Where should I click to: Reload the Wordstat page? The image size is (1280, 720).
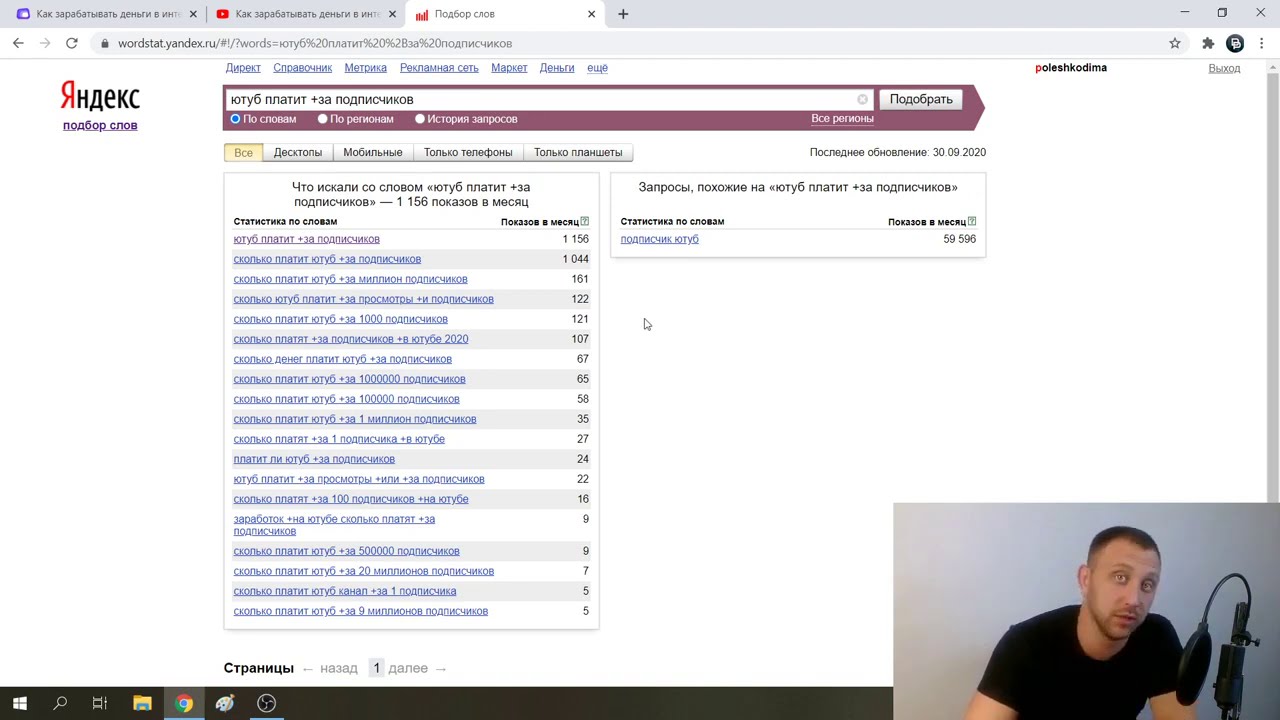click(x=72, y=43)
